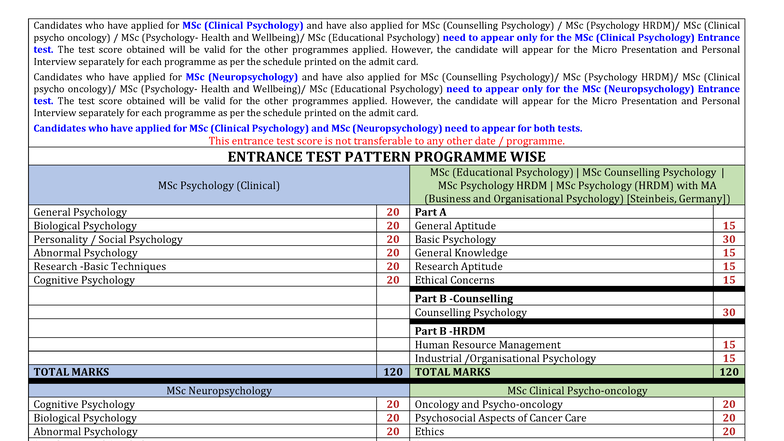Select 'Personality / Social Psychology' row
Viewport: 784px width, 441px height.
point(108,239)
